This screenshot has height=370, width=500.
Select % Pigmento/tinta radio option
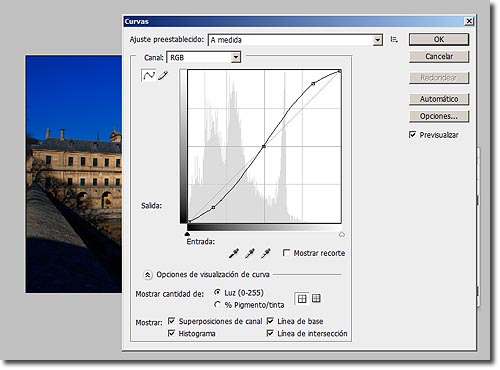pos(217,304)
